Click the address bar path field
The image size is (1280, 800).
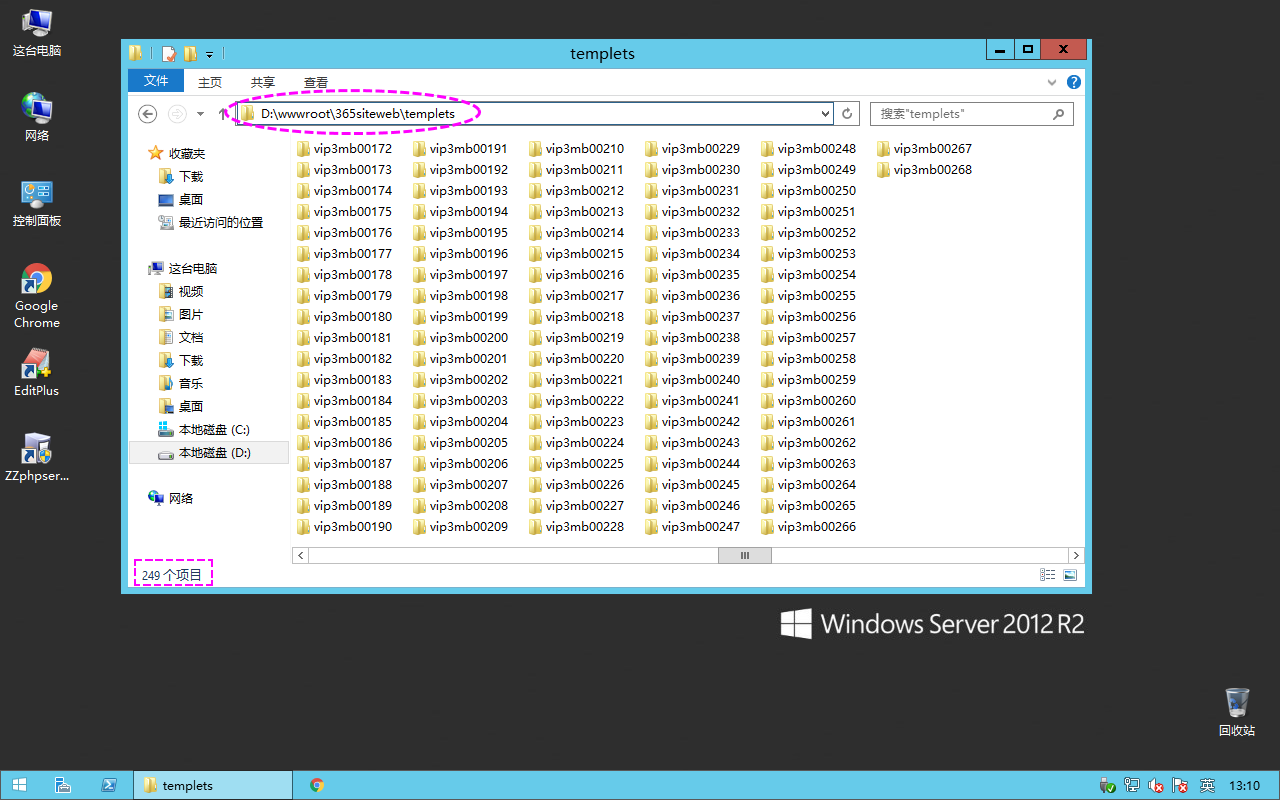535,114
